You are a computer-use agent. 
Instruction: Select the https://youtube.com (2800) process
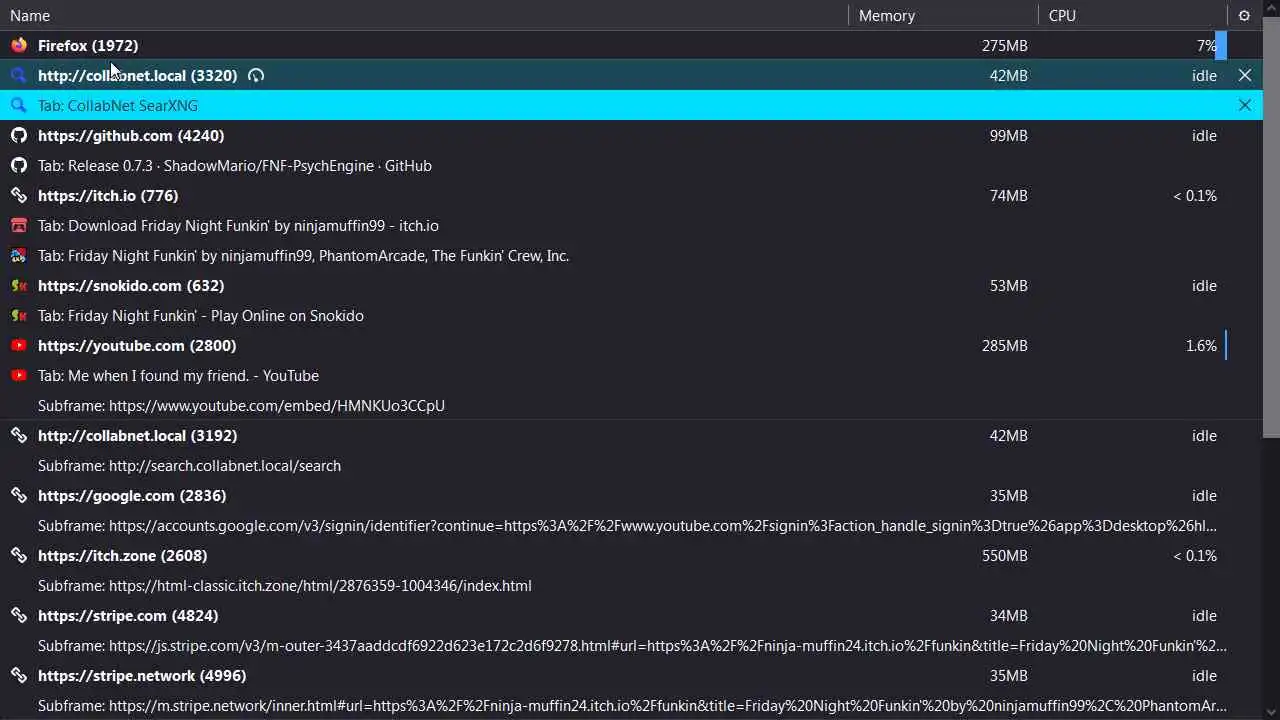tap(631, 345)
